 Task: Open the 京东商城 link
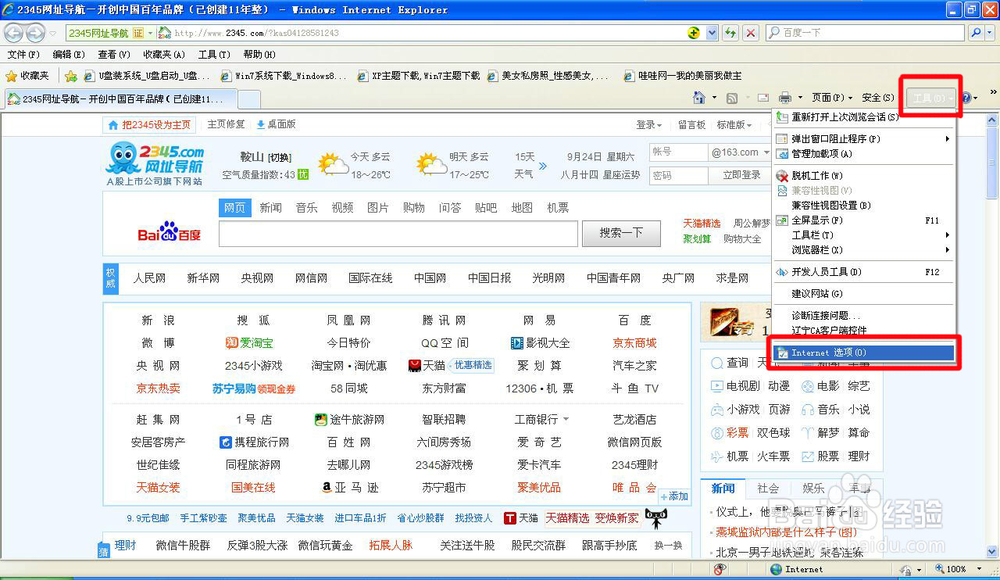coord(635,343)
